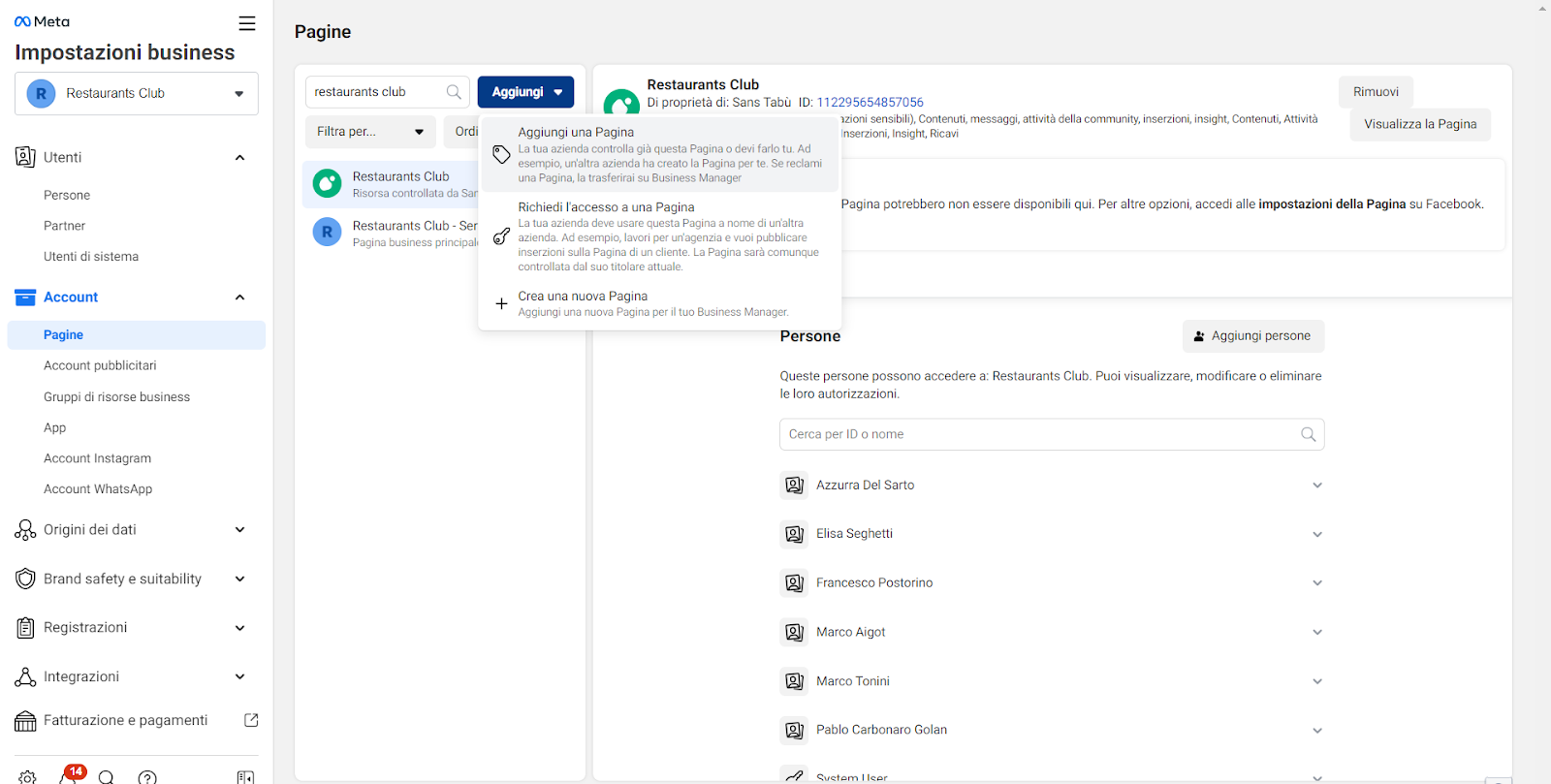
Task: Click the key icon for Richiedi l'accesso
Action: coord(501,236)
